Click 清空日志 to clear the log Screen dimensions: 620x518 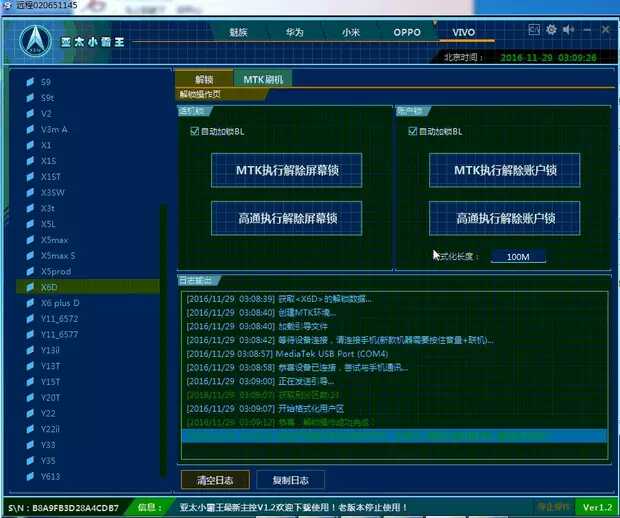213,479
